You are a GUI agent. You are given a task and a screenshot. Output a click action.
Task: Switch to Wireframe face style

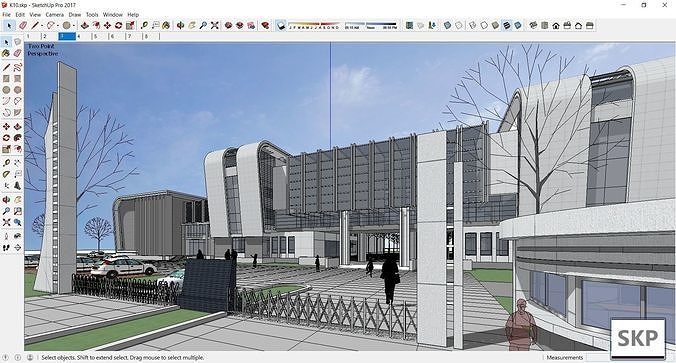tap(473, 26)
